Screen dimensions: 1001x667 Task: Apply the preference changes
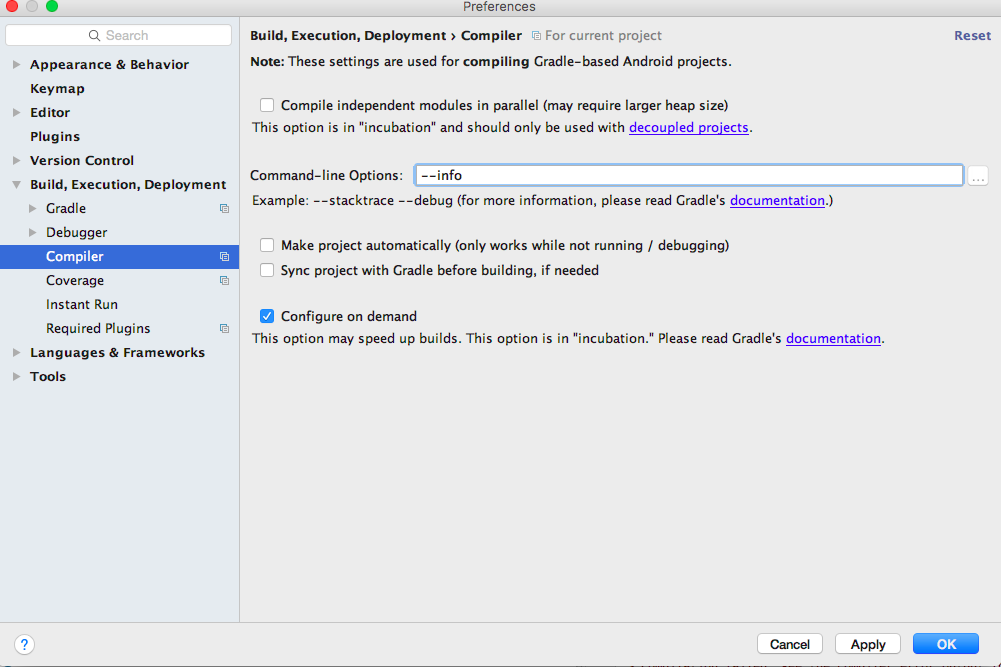tap(868, 644)
